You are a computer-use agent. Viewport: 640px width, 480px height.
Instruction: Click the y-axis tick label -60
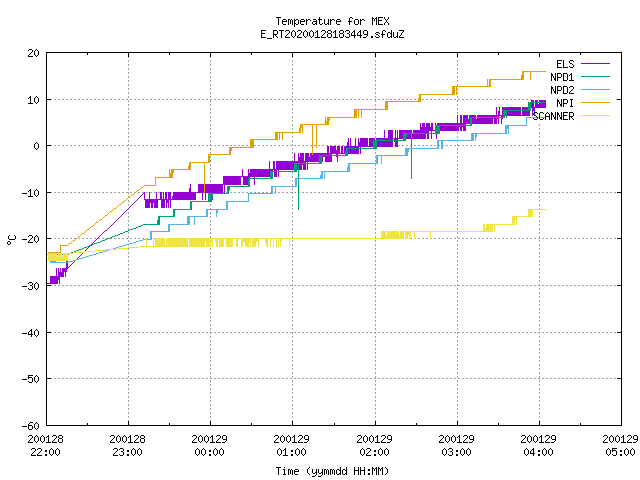(x=31, y=426)
